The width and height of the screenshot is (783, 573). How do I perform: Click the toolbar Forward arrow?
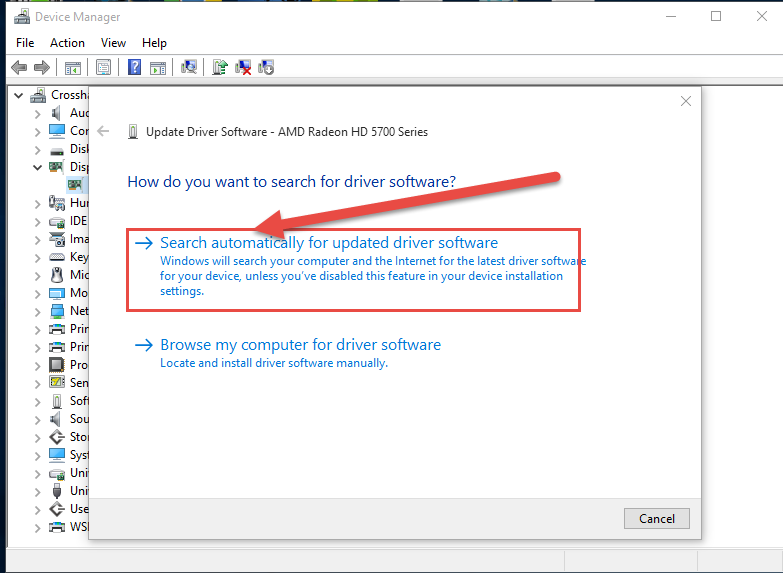pyautogui.click(x=42, y=67)
